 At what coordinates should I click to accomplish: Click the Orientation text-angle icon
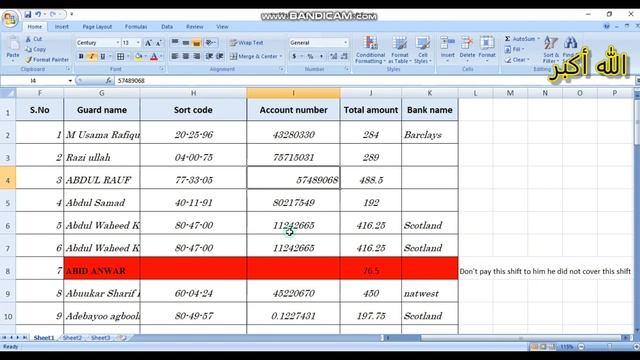[x=210, y=42]
